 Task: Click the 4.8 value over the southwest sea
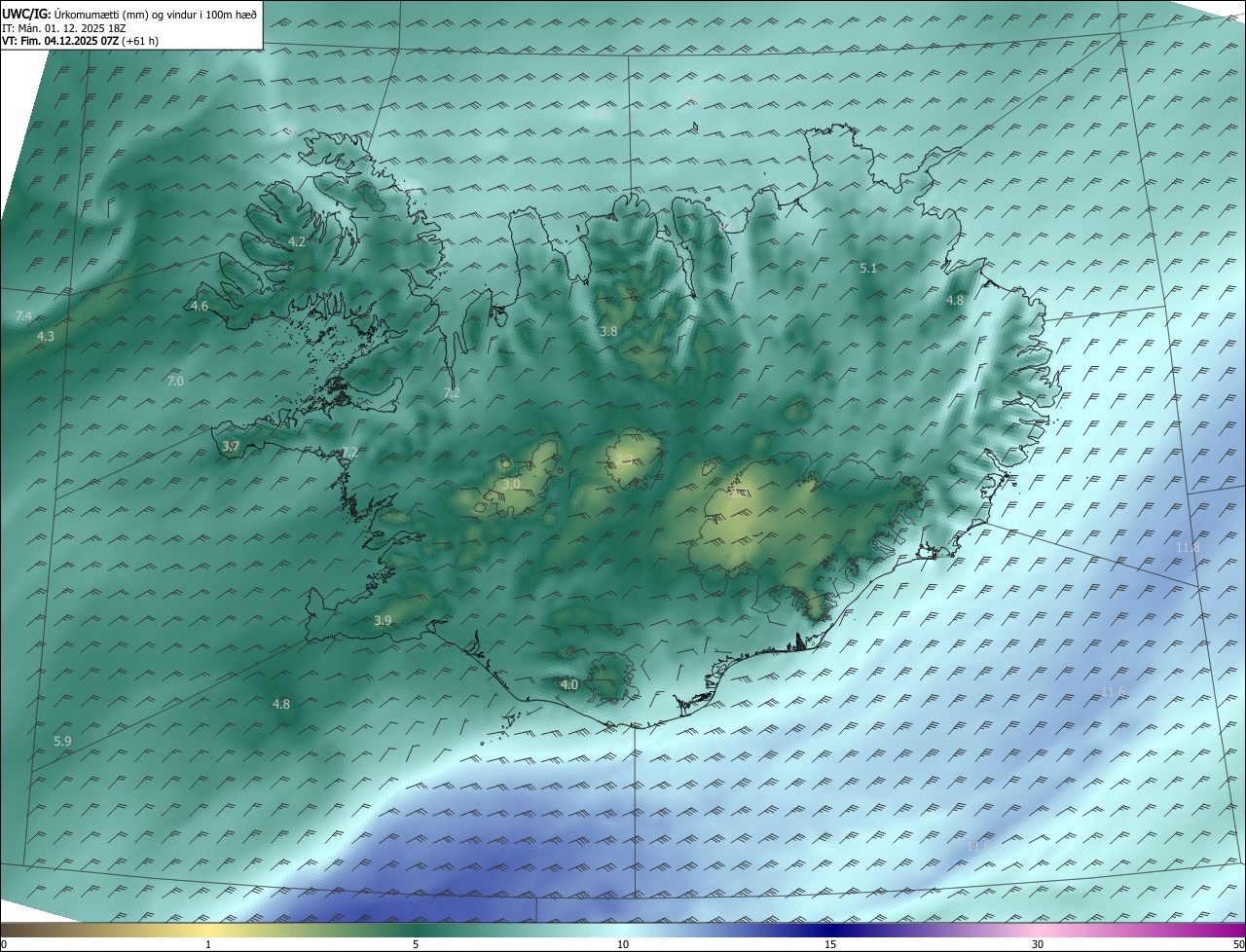click(281, 704)
